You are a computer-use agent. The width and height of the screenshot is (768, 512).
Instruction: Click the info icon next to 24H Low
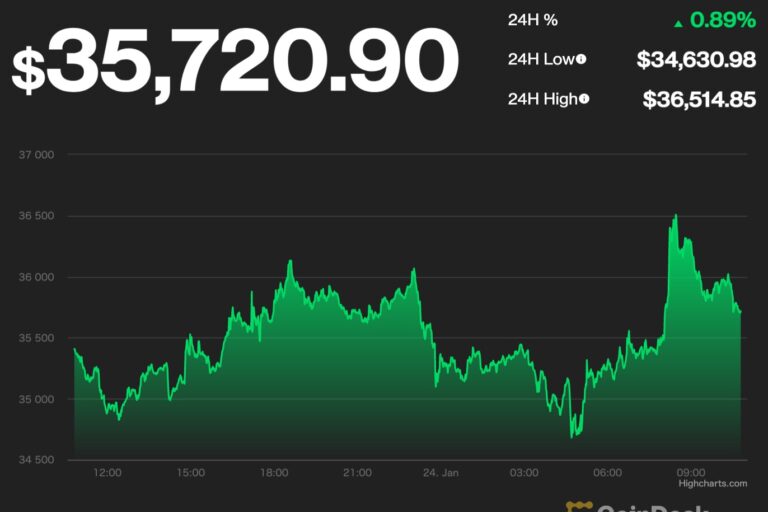tap(581, 59)
